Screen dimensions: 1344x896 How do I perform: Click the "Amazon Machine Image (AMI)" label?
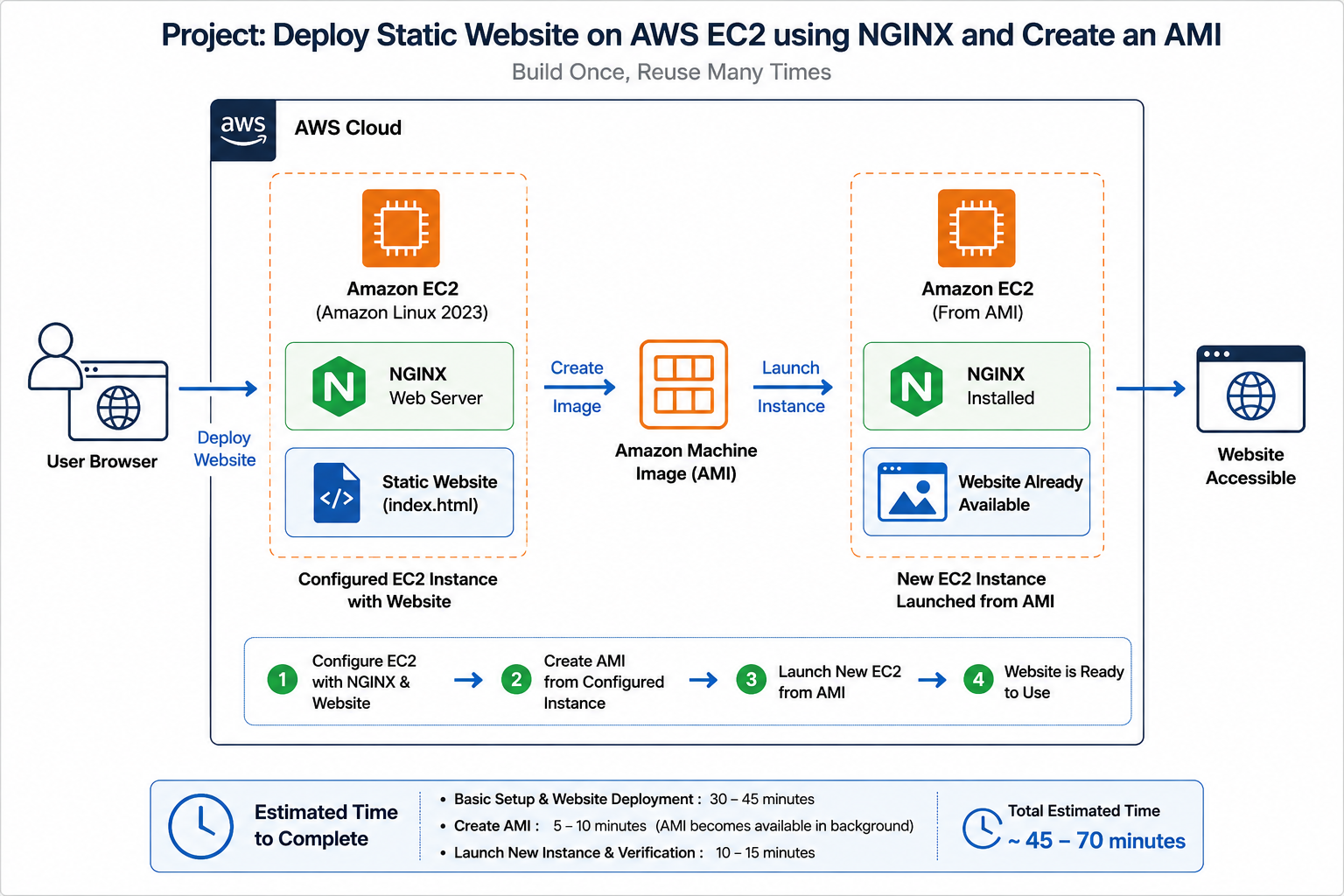686,462
